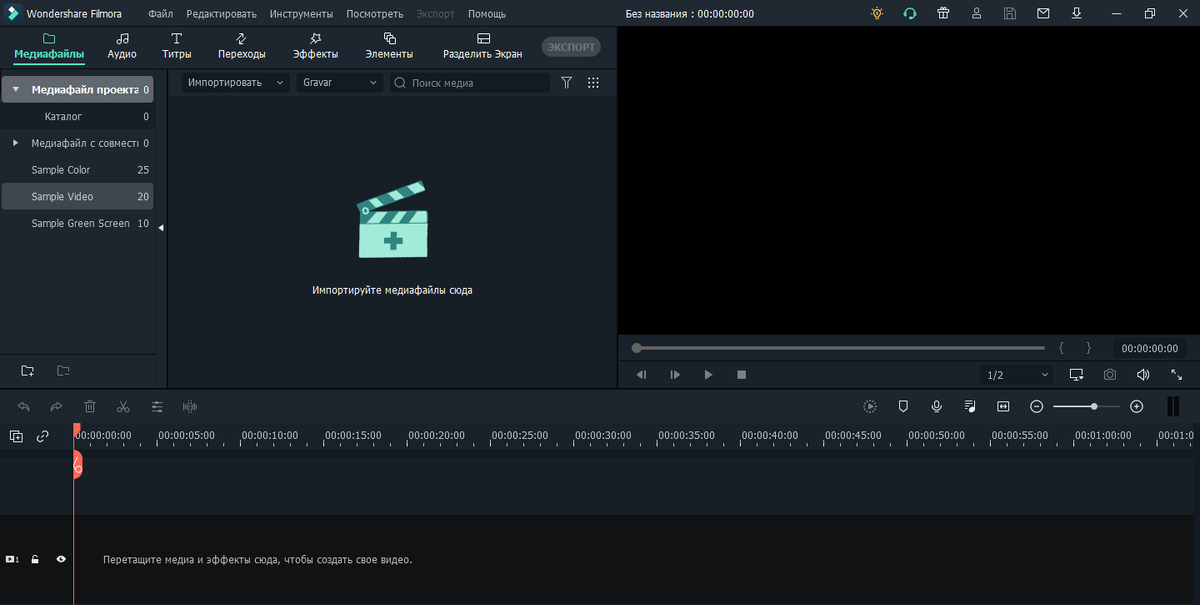Image resolution: width=1200 pixels, height=605 pixels.
Task: Open the Инструменты menu
Action: [x=301, y=14]
